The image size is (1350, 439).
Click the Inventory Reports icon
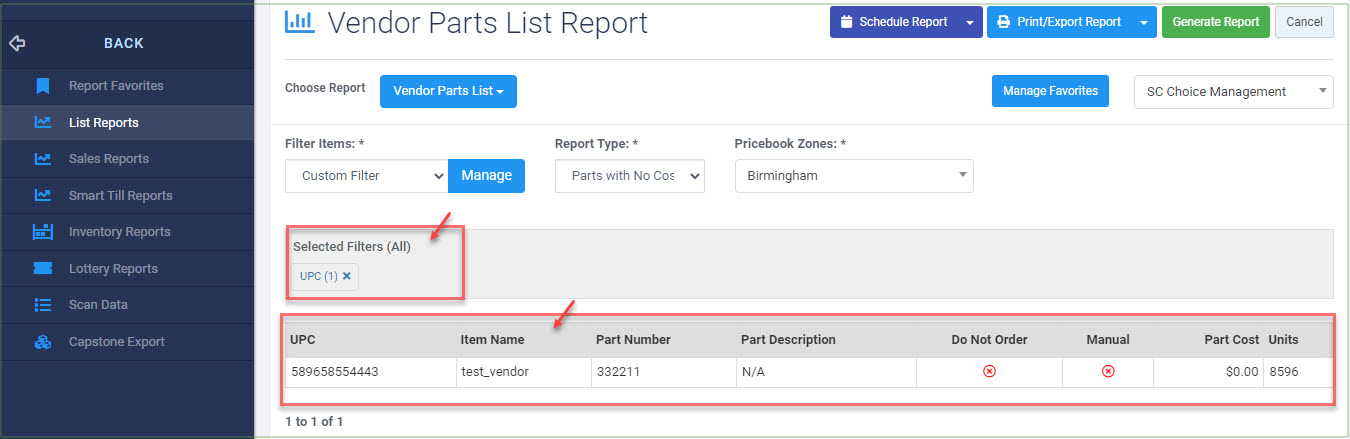pos(42,232)
